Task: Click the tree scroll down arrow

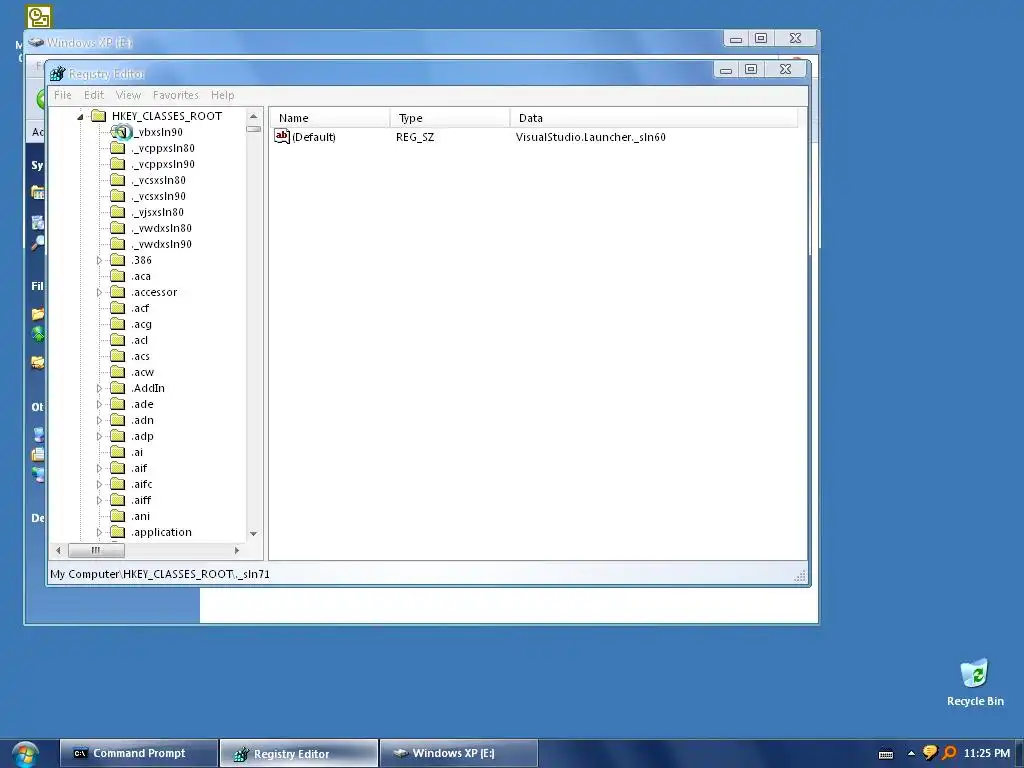Action: point(253,534)
